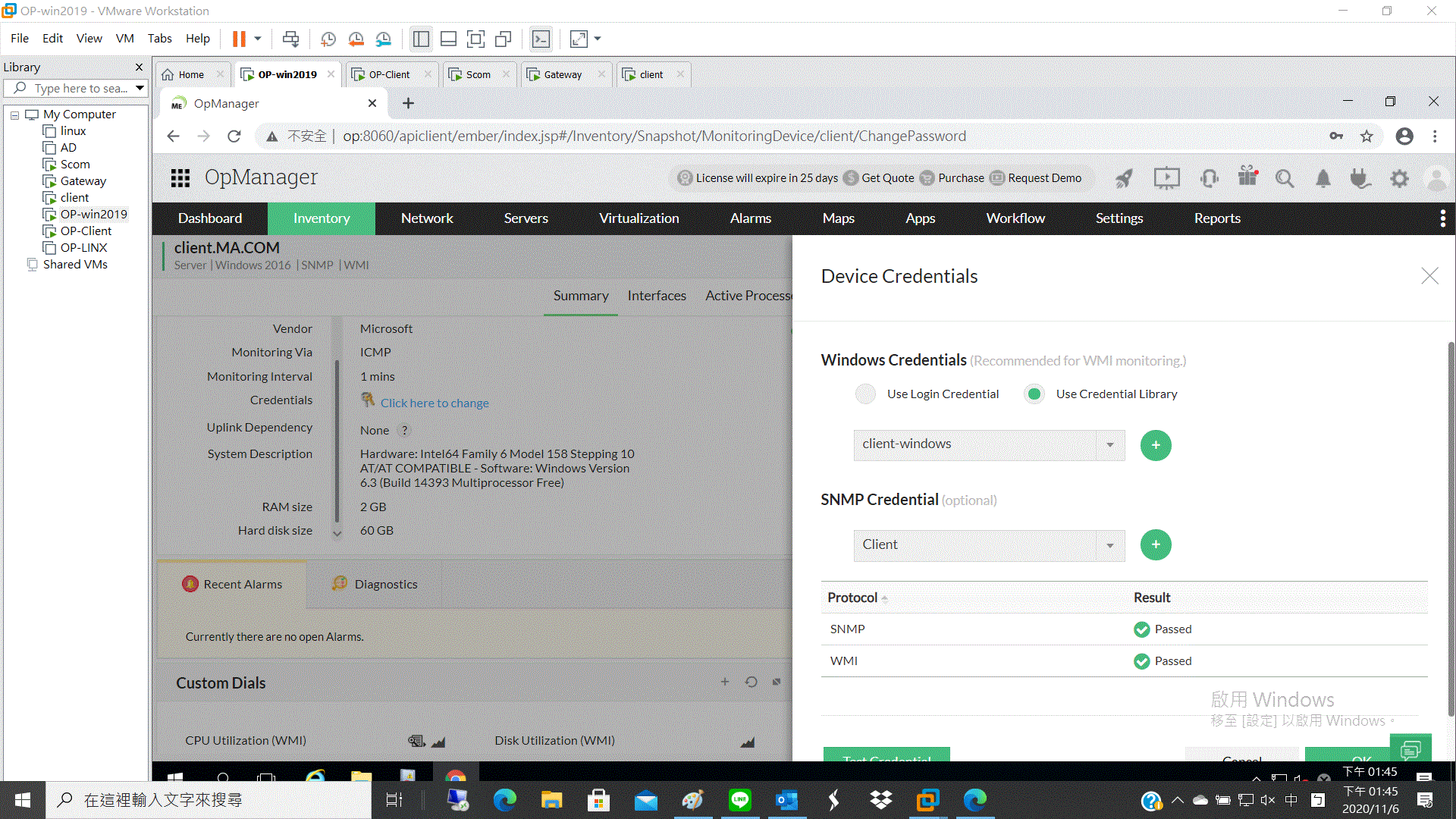Open the settings gear icon in header
The height and width of the screenshot is (819, 1456).
pos(1399,178)
